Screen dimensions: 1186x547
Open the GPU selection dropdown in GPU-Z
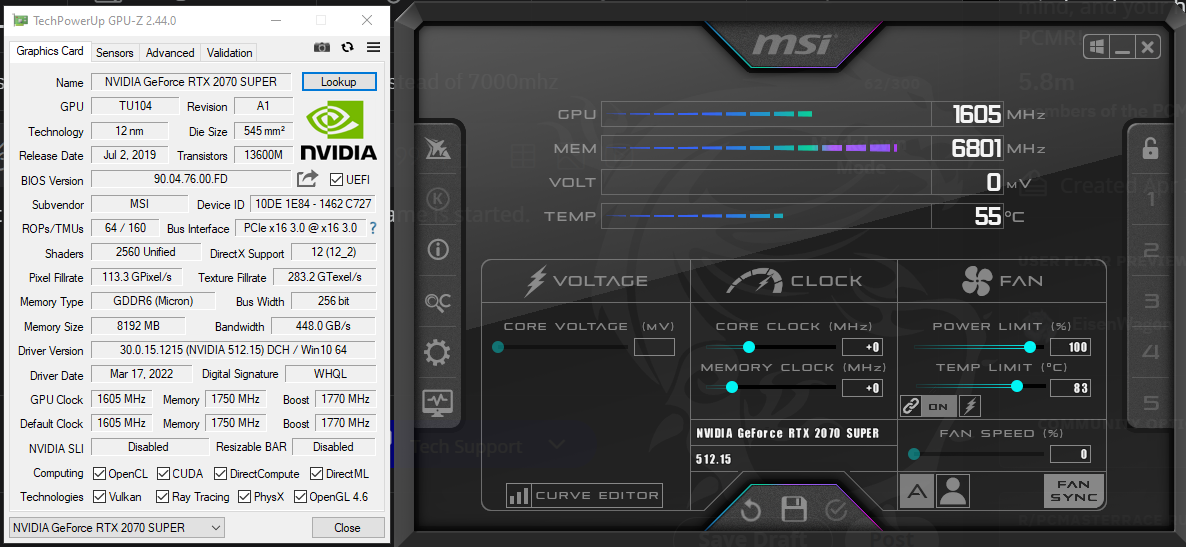[116, 527]
